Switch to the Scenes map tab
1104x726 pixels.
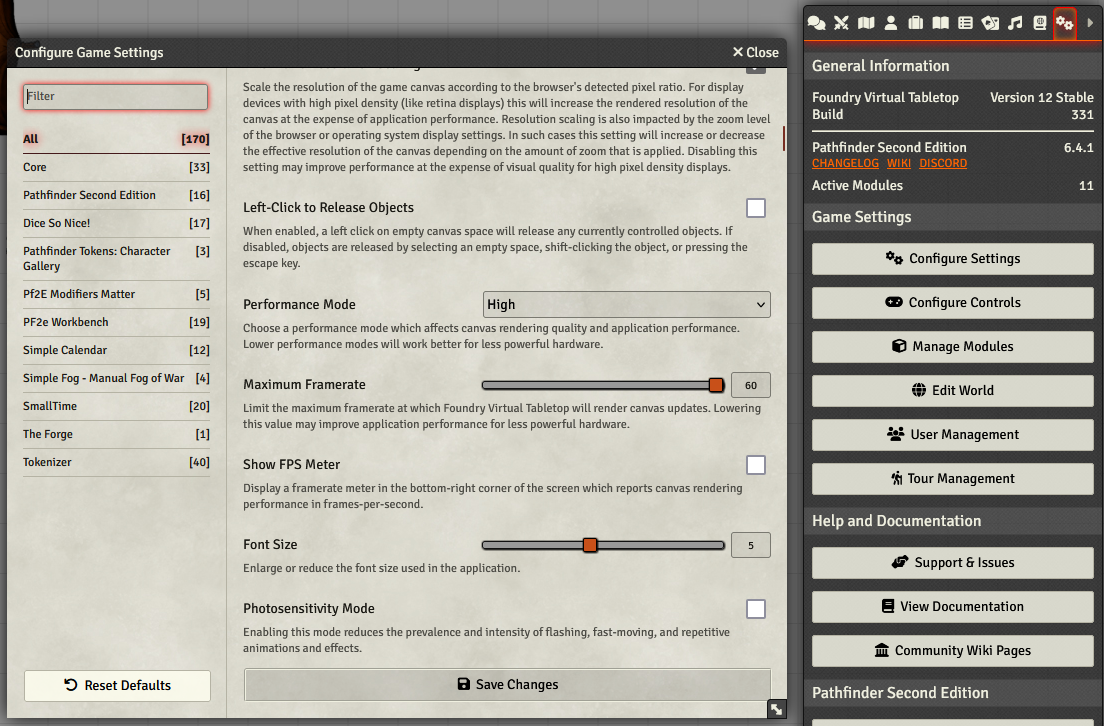(x=866, y=23)
